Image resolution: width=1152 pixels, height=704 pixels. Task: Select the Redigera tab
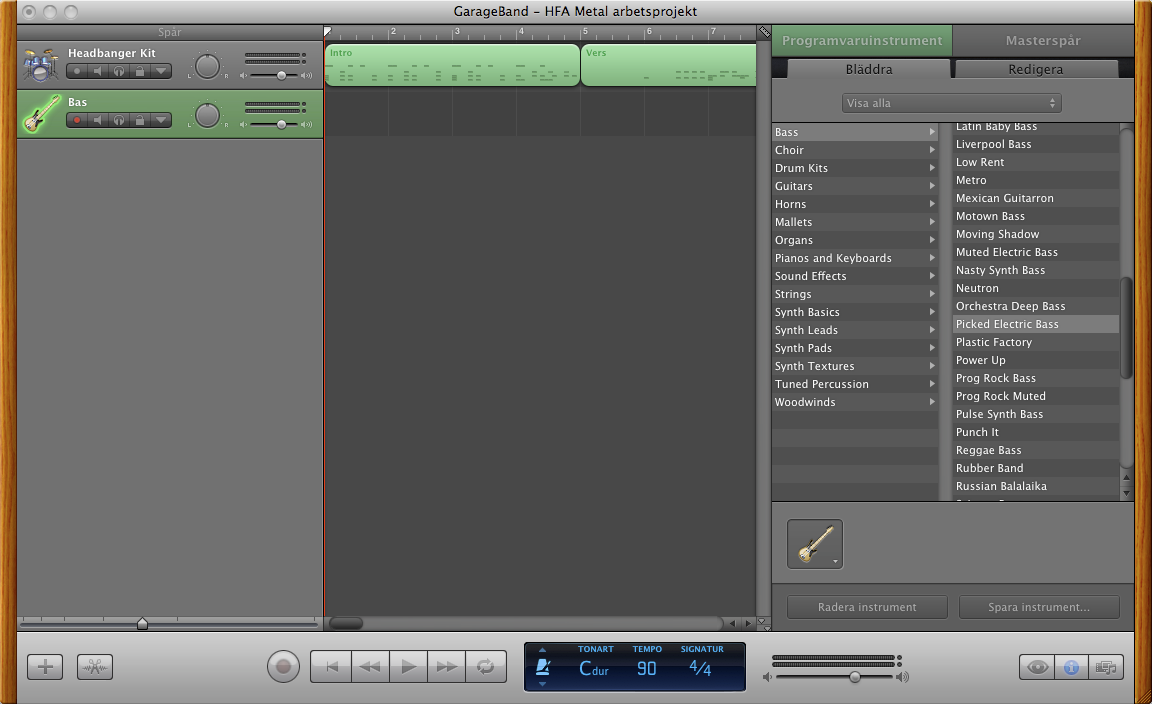1035,69
